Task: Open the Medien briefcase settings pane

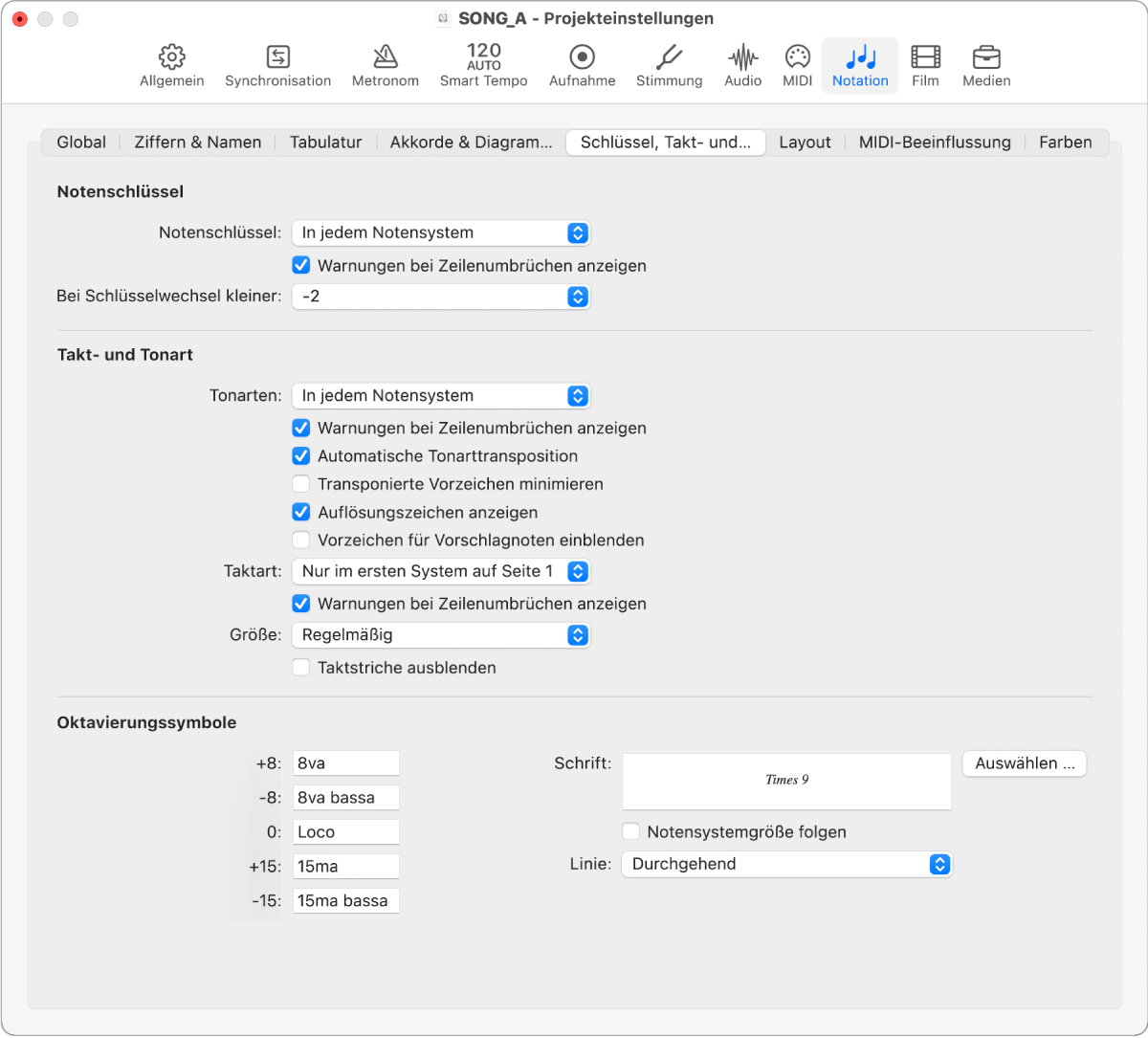Action: click(x=986, y=66)
